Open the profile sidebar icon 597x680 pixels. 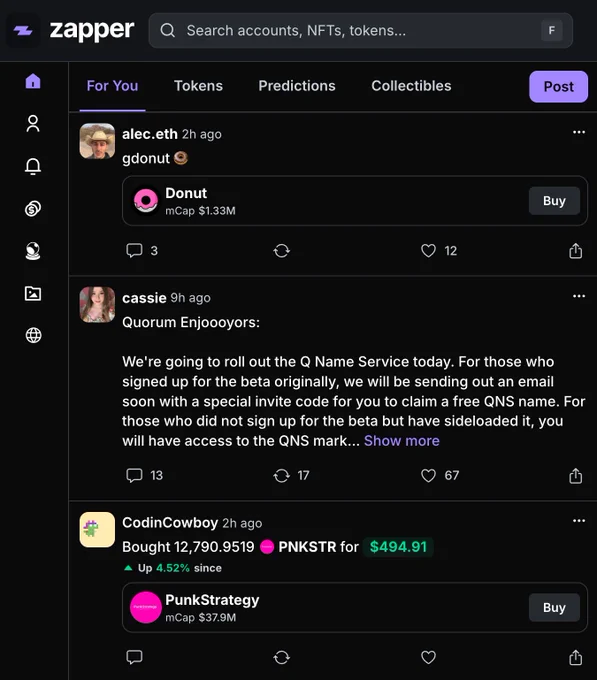click(33, 124)
